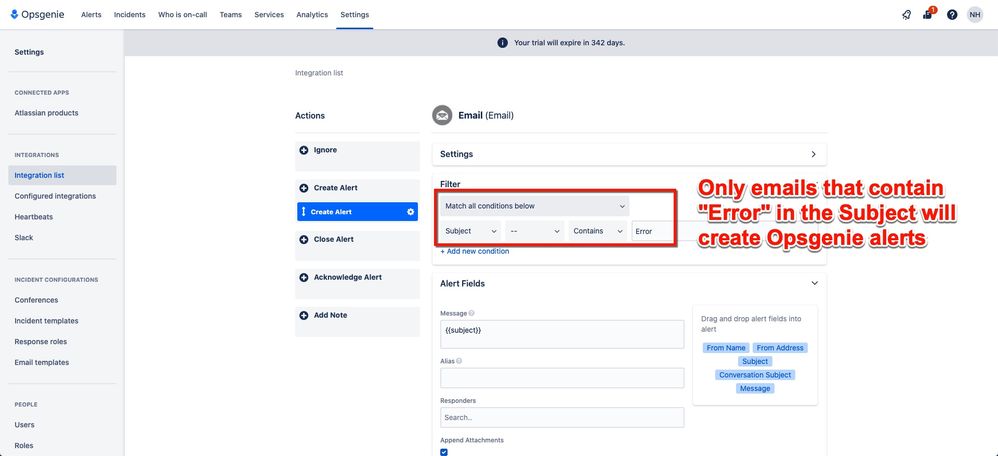Click the Opsgenie logo

(x=37, y=15)
